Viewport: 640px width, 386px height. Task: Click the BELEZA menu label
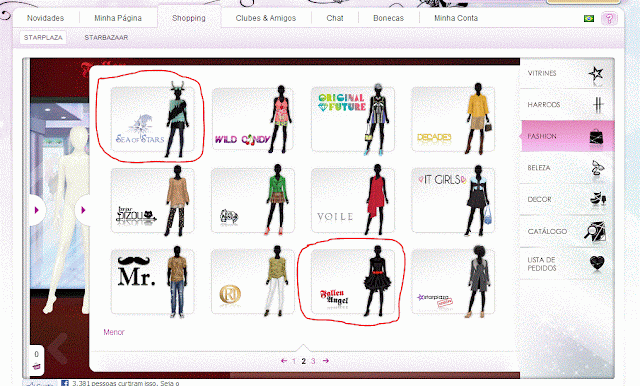(539, 168)
